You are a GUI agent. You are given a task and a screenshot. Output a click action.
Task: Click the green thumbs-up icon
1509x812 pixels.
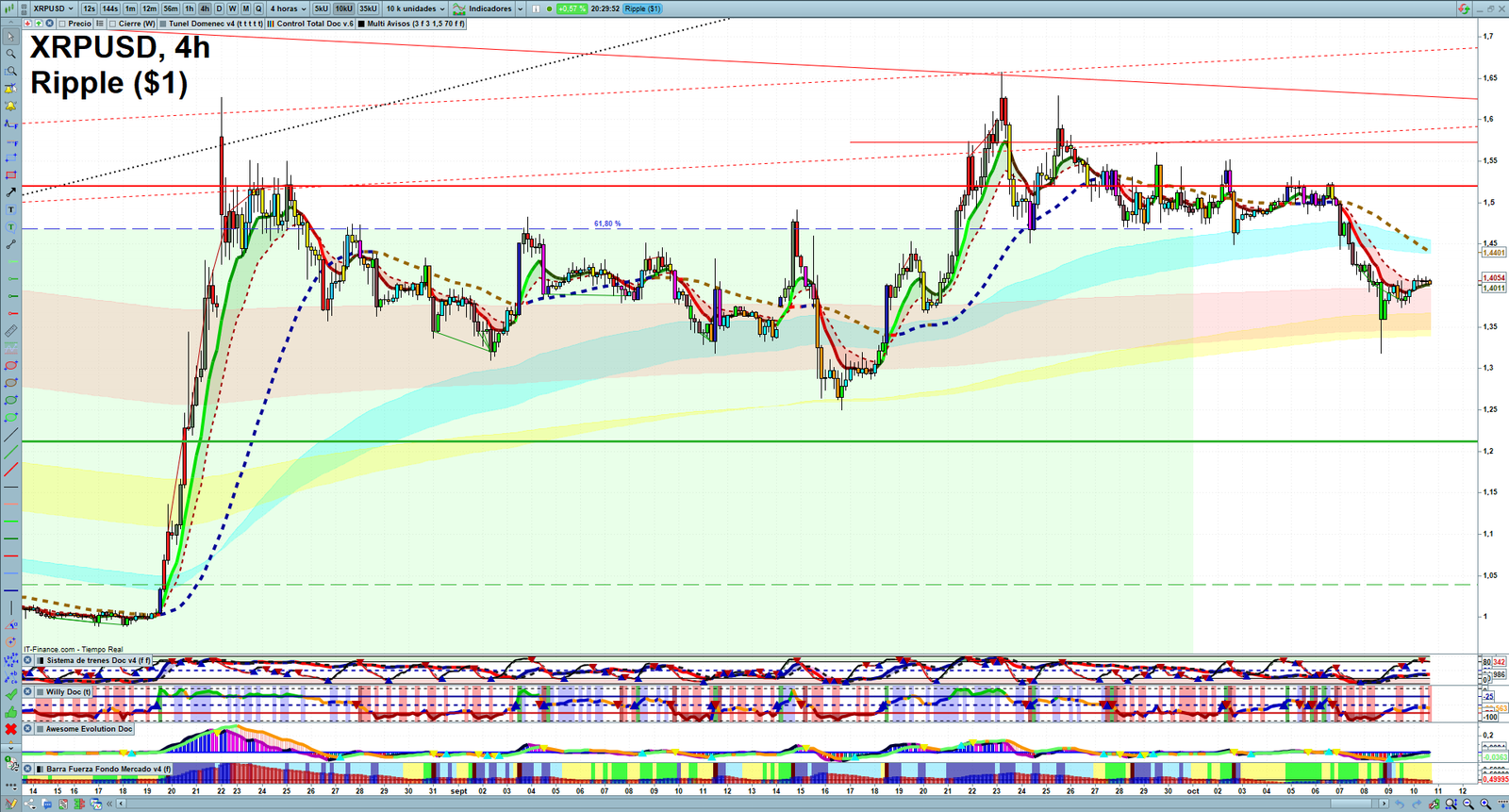10,712
